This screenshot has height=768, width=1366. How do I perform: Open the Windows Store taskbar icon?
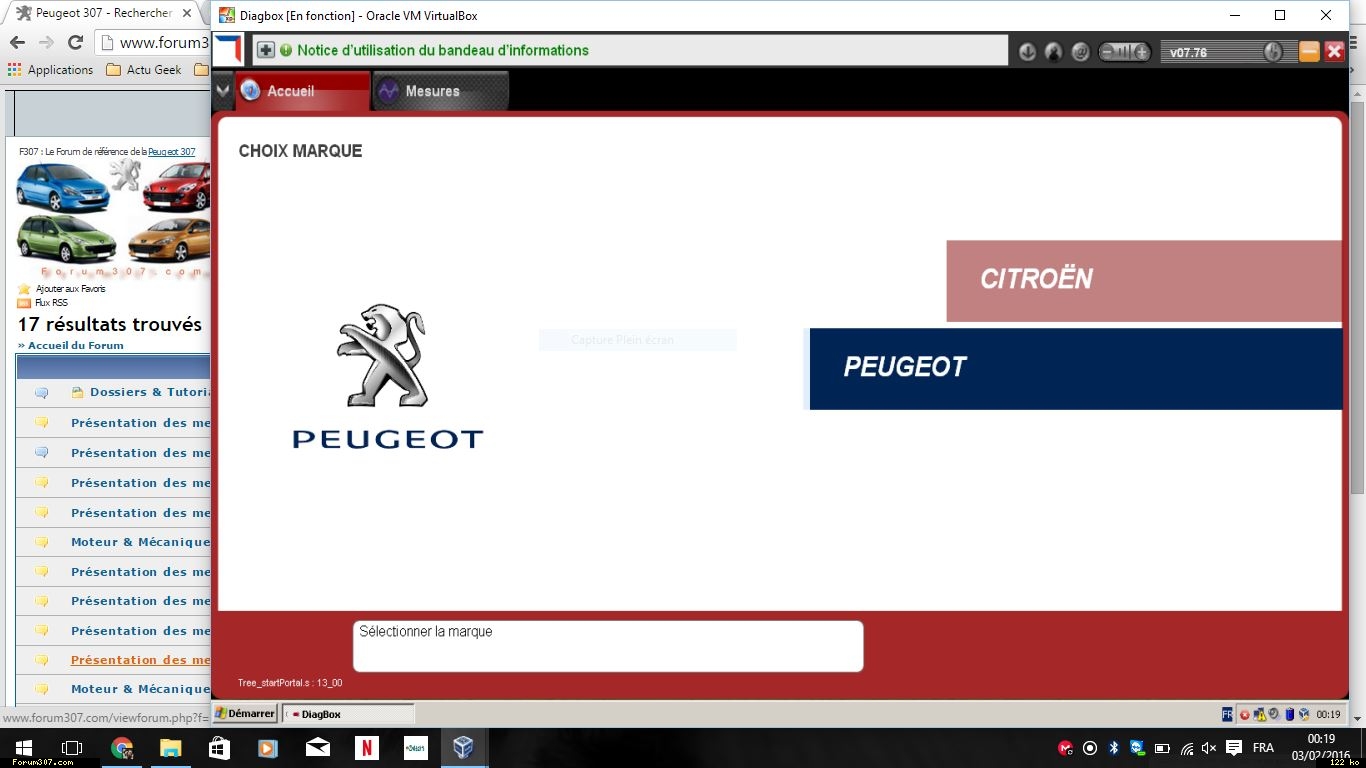click(x=220, y=748)
